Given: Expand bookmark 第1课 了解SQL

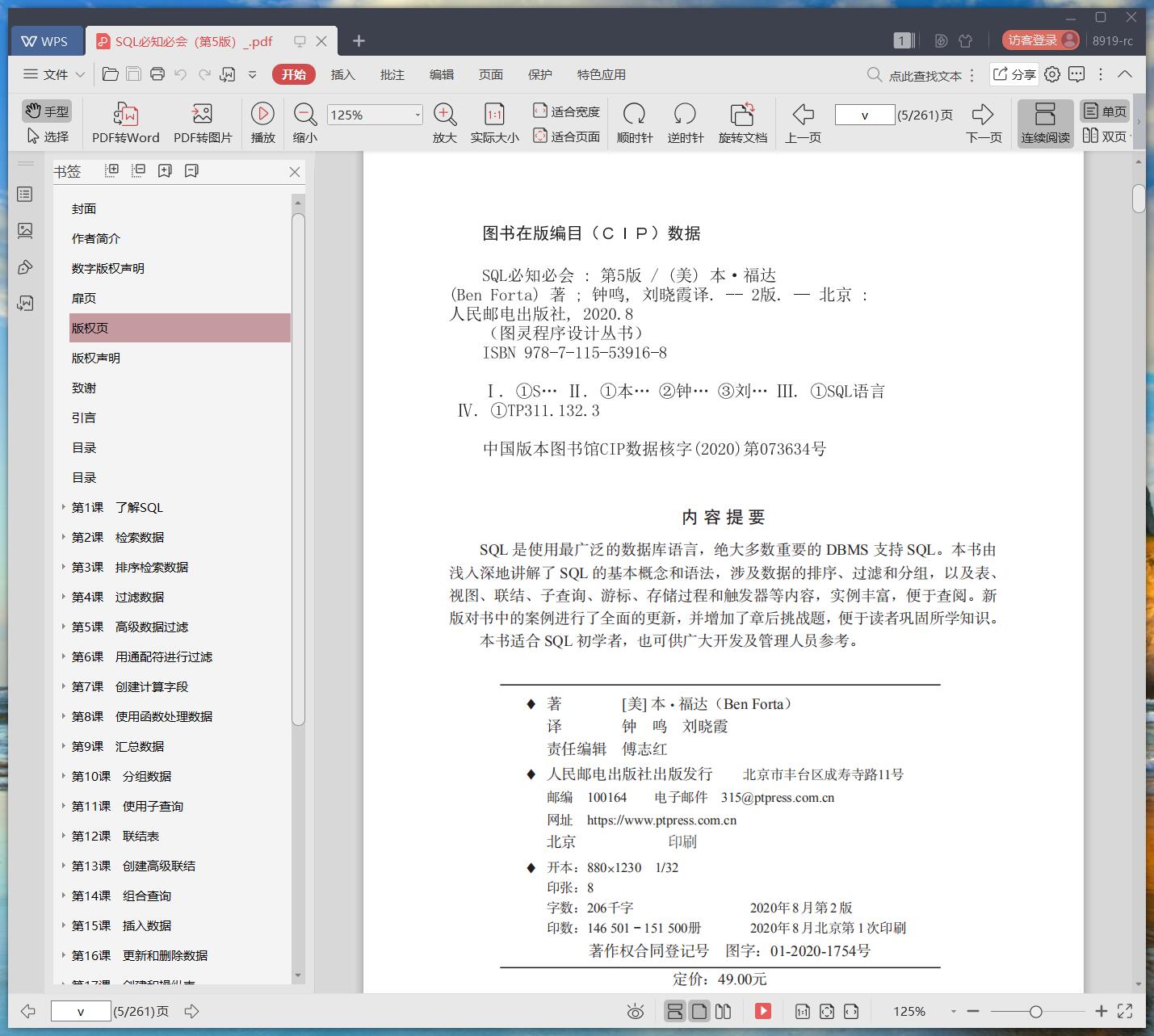Looking at the screenshot, I should coord(64,507).
